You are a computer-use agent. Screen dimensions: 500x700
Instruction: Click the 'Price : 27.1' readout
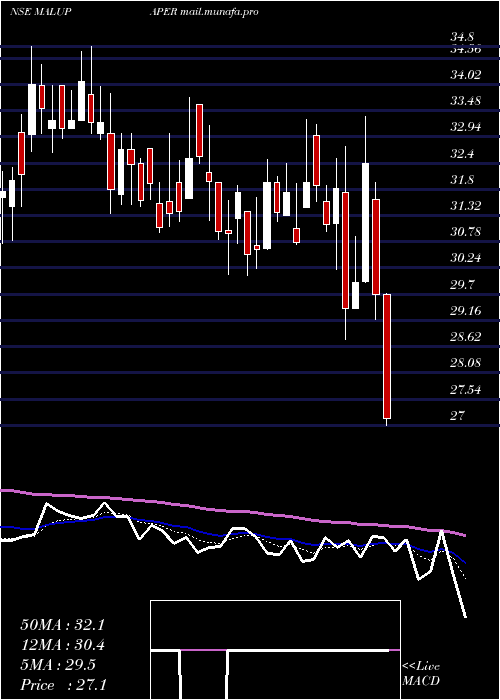tap(63, 685)
